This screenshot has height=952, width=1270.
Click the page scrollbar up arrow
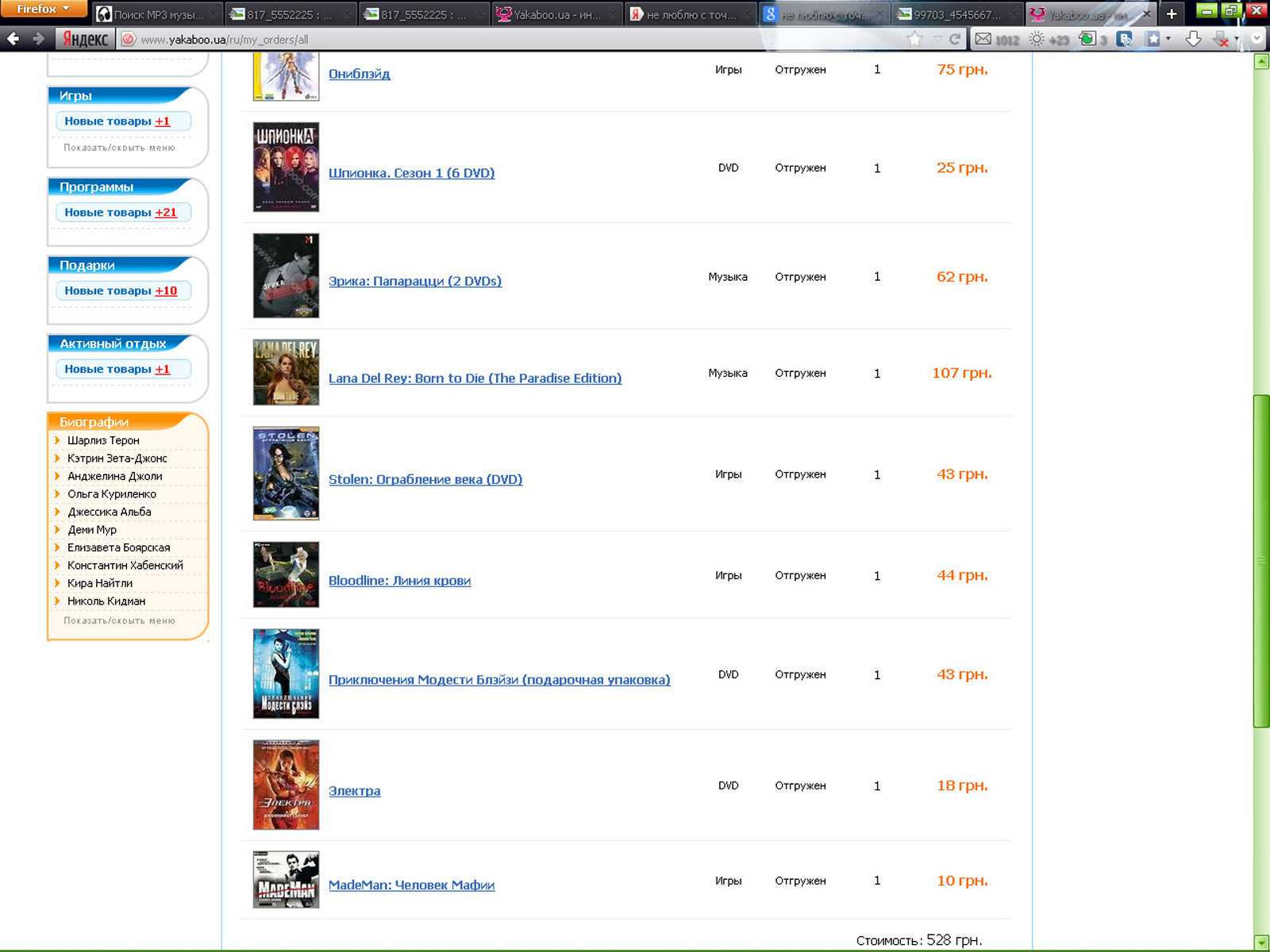(1261, 61)
